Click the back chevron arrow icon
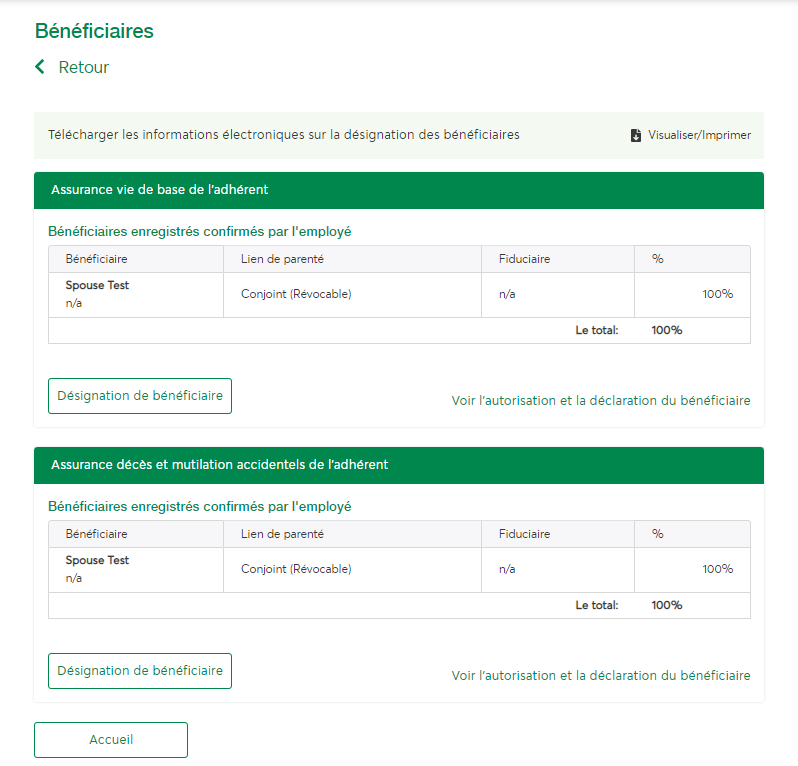 [40, 67]
